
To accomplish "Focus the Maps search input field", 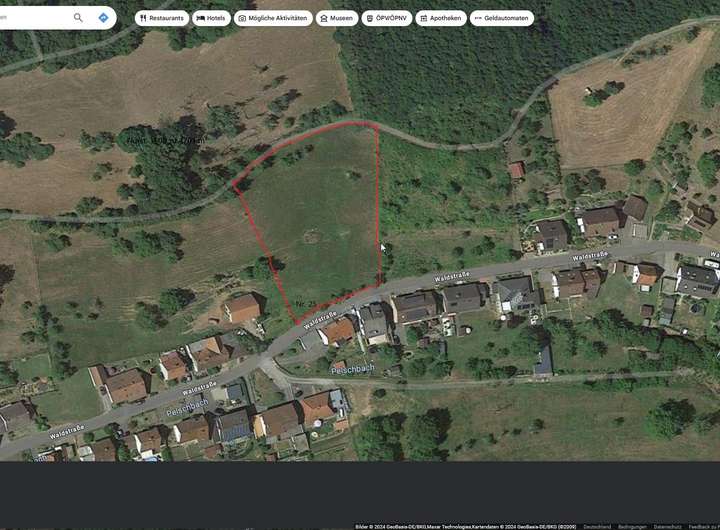I will 34,17.
